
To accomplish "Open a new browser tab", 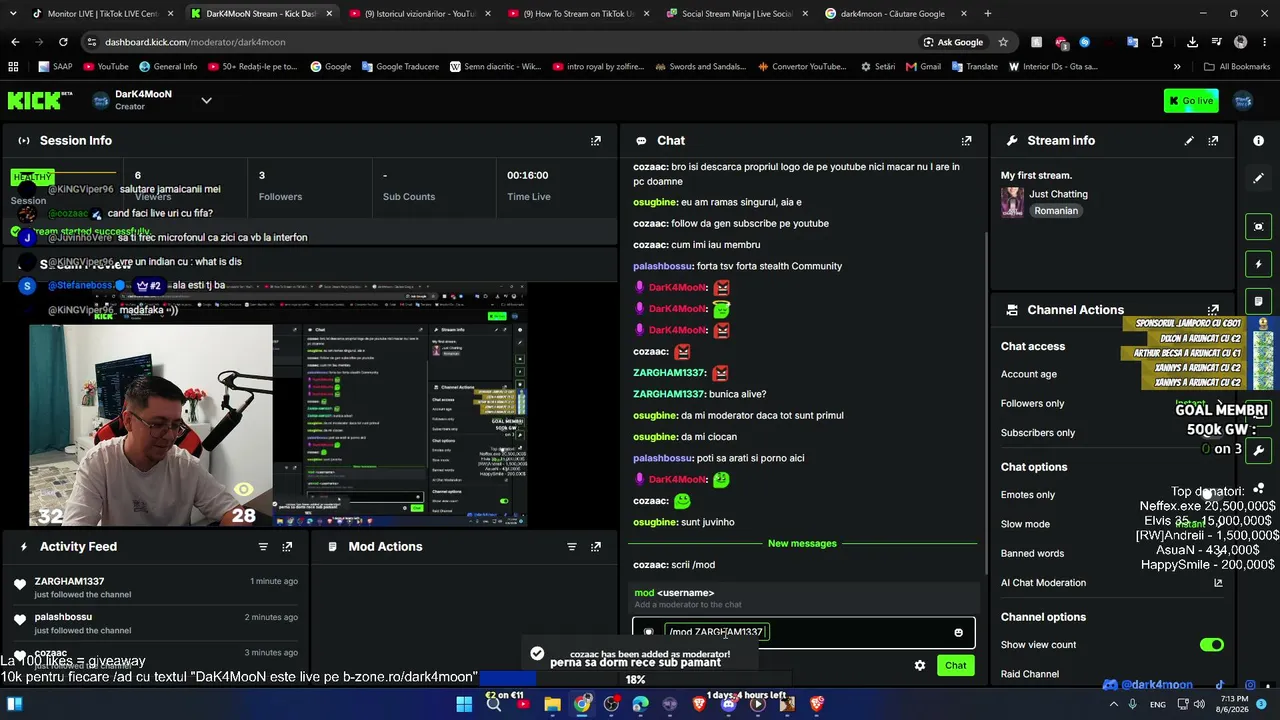I will pos(988,14).
